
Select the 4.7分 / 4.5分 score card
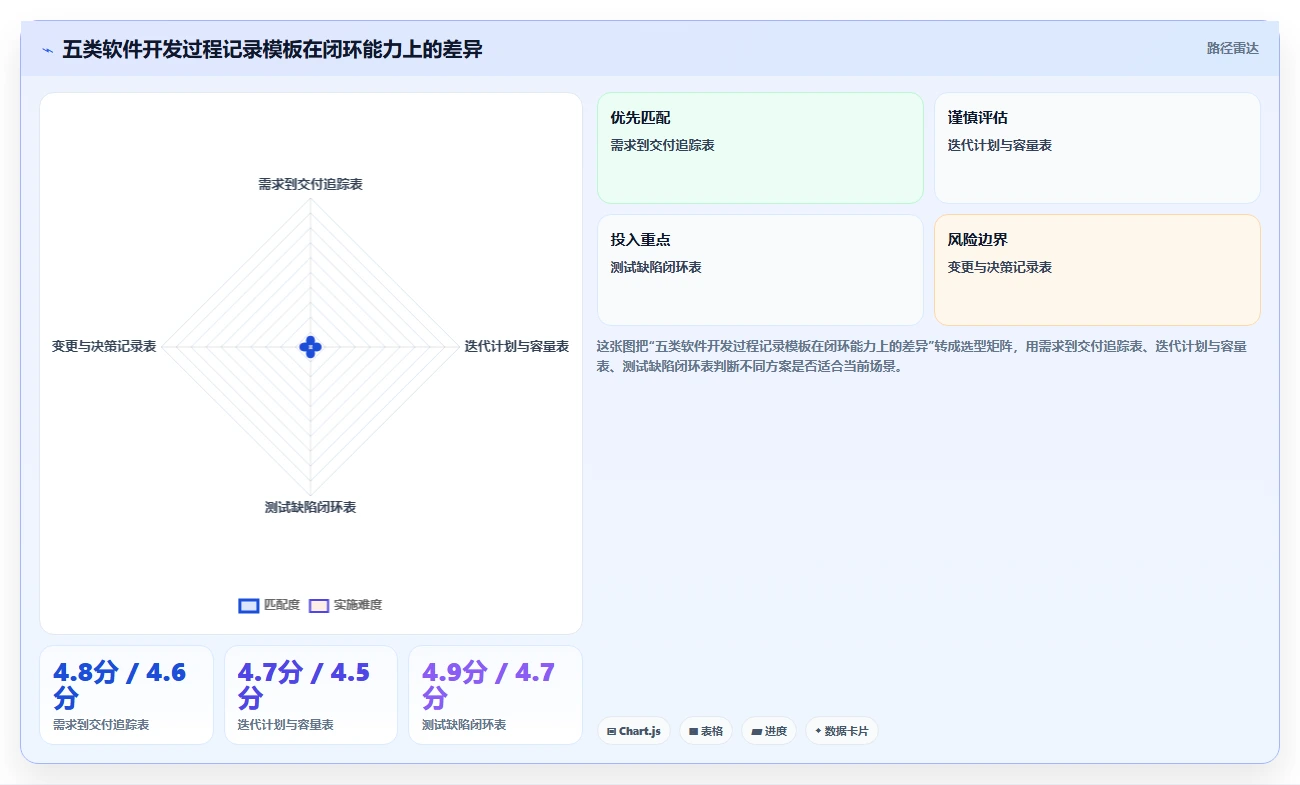point(311,695)
